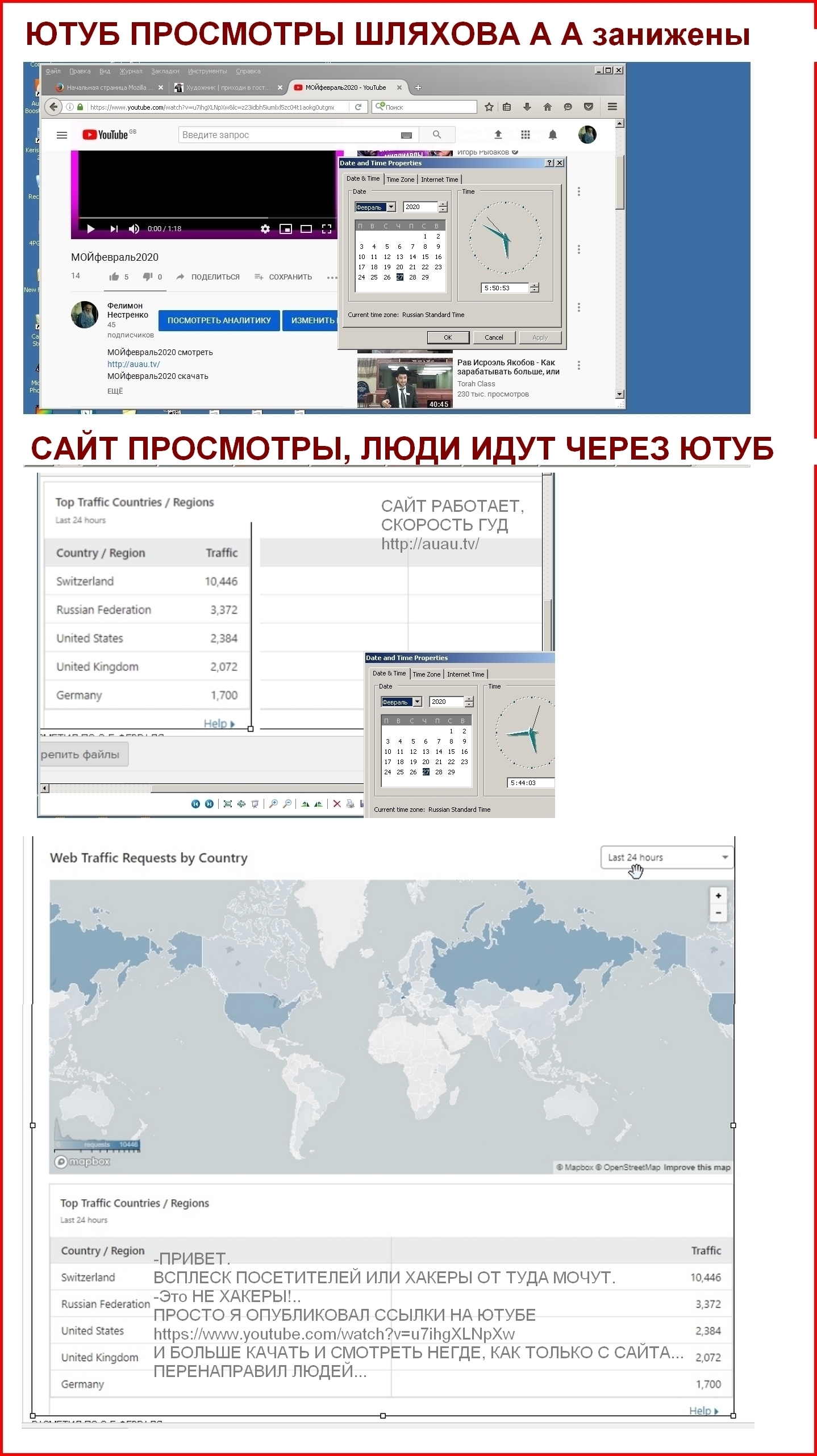Select day 28 in upper calendar
This screenshot has height=1456, width=817.
(x=412, y=277)
